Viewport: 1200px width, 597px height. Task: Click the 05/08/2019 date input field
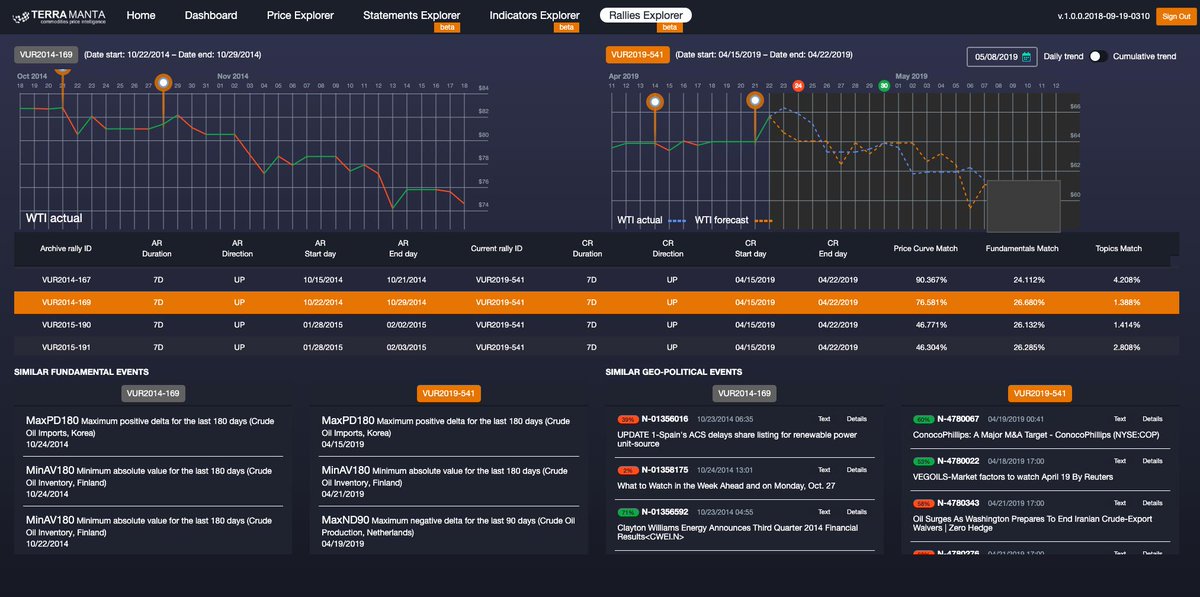994,56
